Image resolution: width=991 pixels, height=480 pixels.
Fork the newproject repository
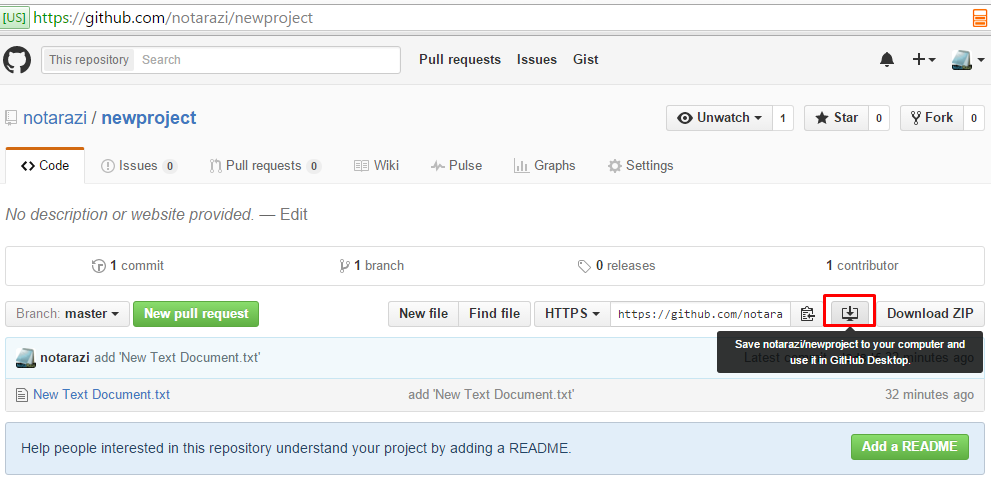(x=930, y=118)
